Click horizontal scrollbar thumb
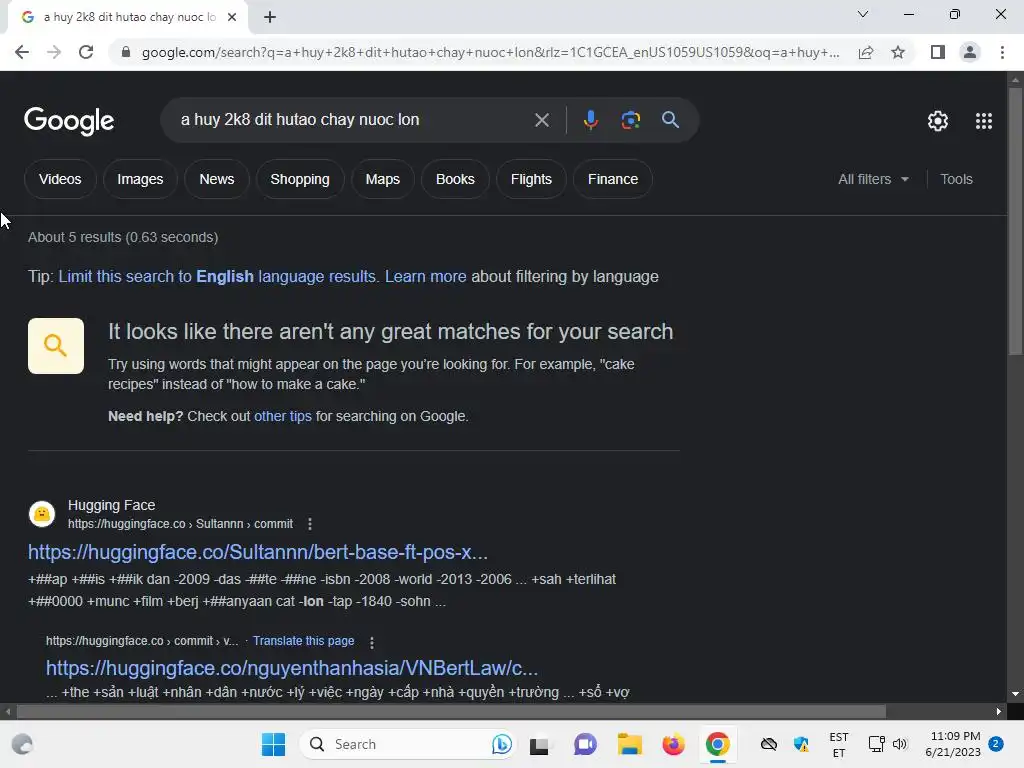Image resolution: width=1024 pixels, height=768 pixels. [x=451, y=711]
